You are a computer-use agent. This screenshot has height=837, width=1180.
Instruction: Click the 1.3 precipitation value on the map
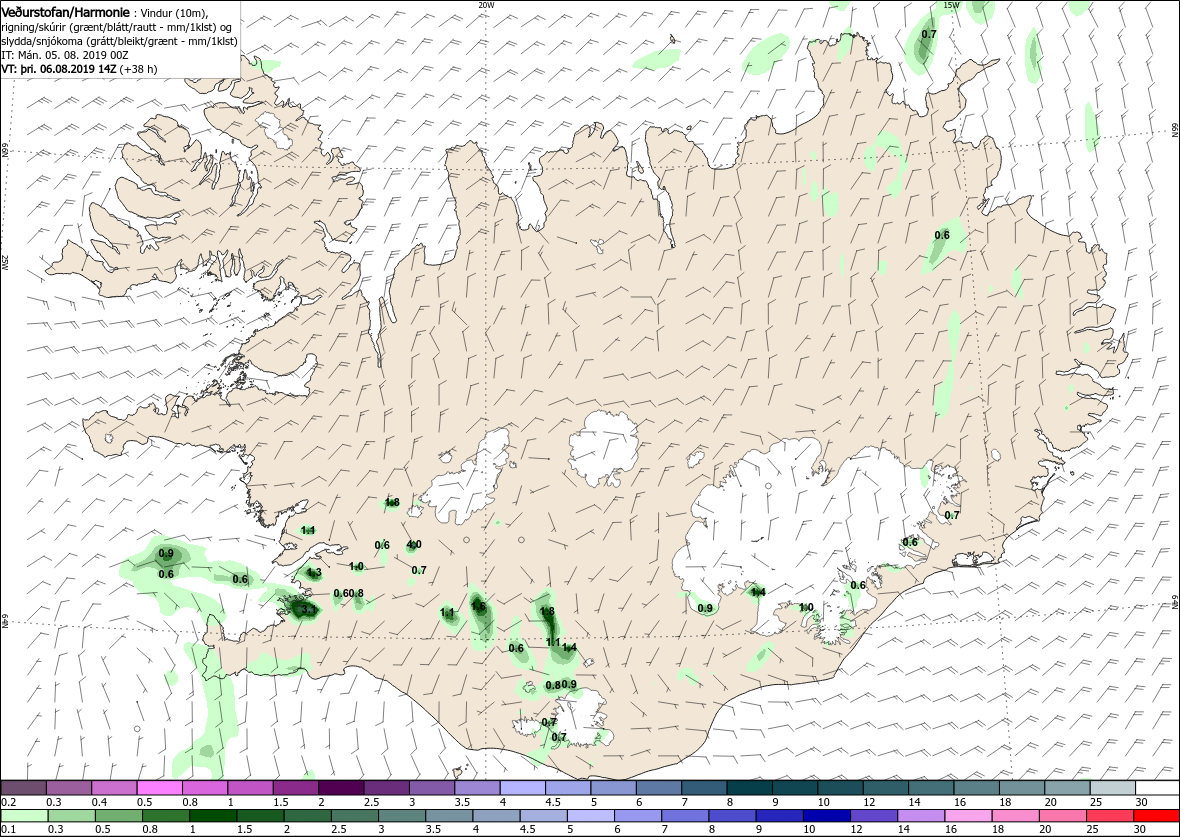coord(315,572)
